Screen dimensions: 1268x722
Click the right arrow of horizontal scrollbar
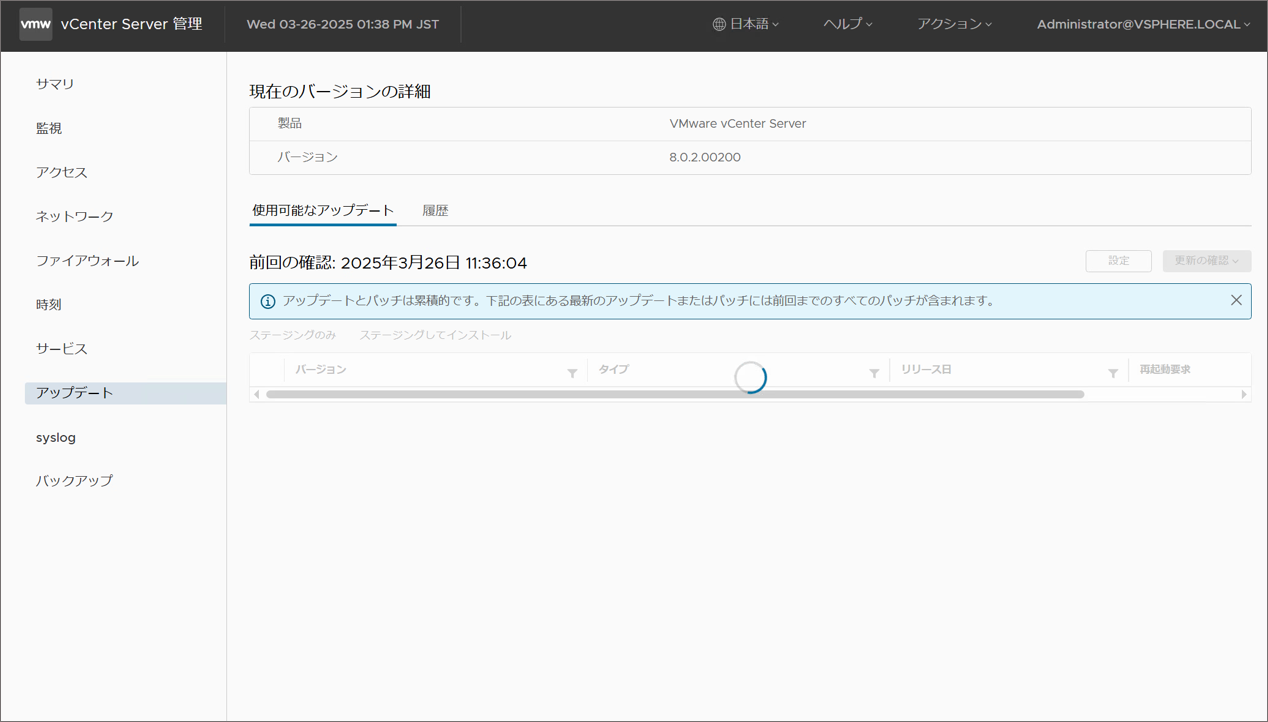point(1244,394)
